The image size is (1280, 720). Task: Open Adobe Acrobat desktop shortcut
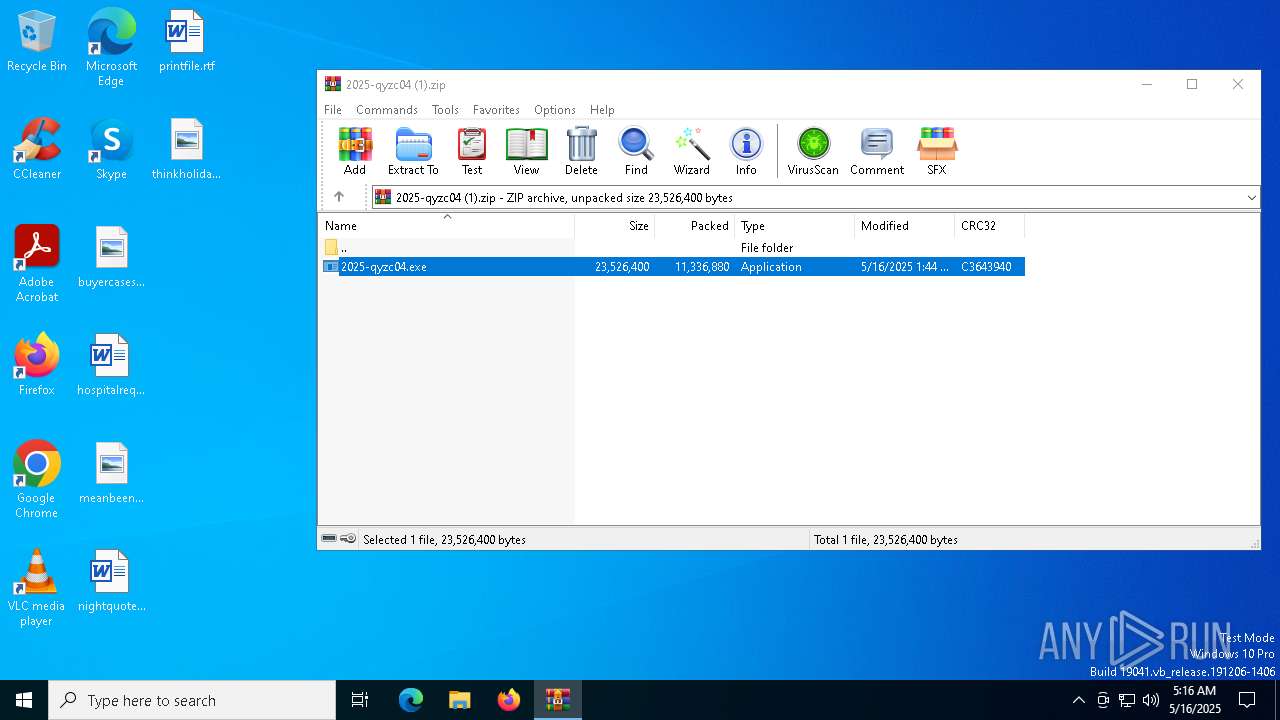(x=37, y=263)
